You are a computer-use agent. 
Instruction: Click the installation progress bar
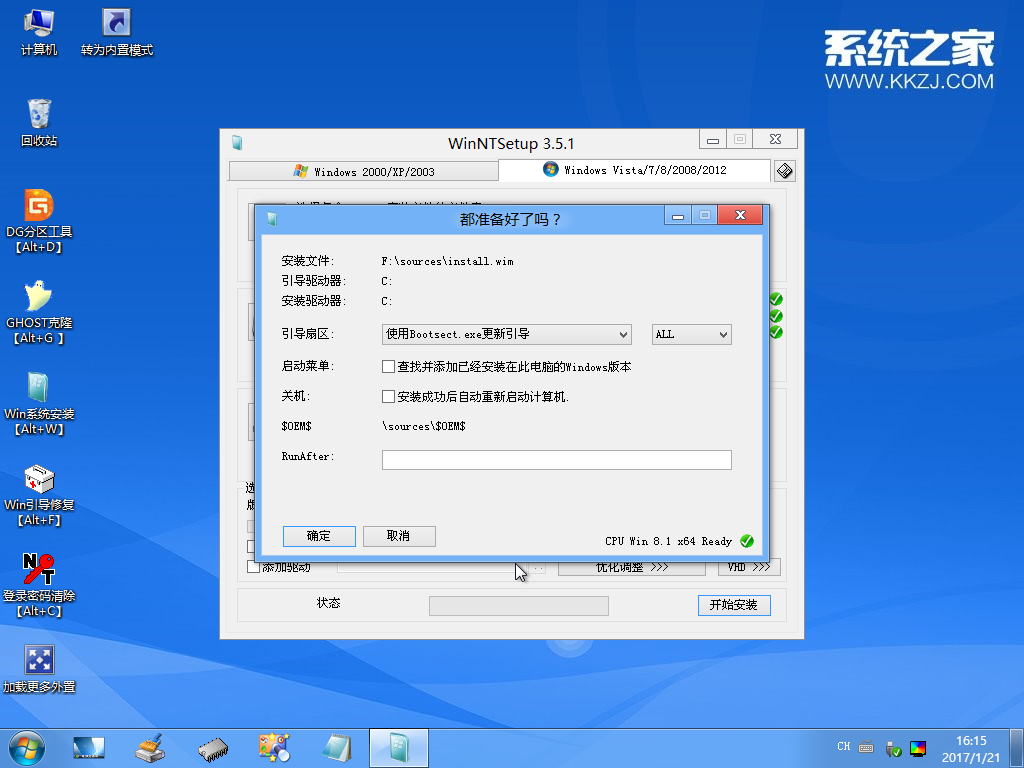pyautogui.click(x=518, y=605)
